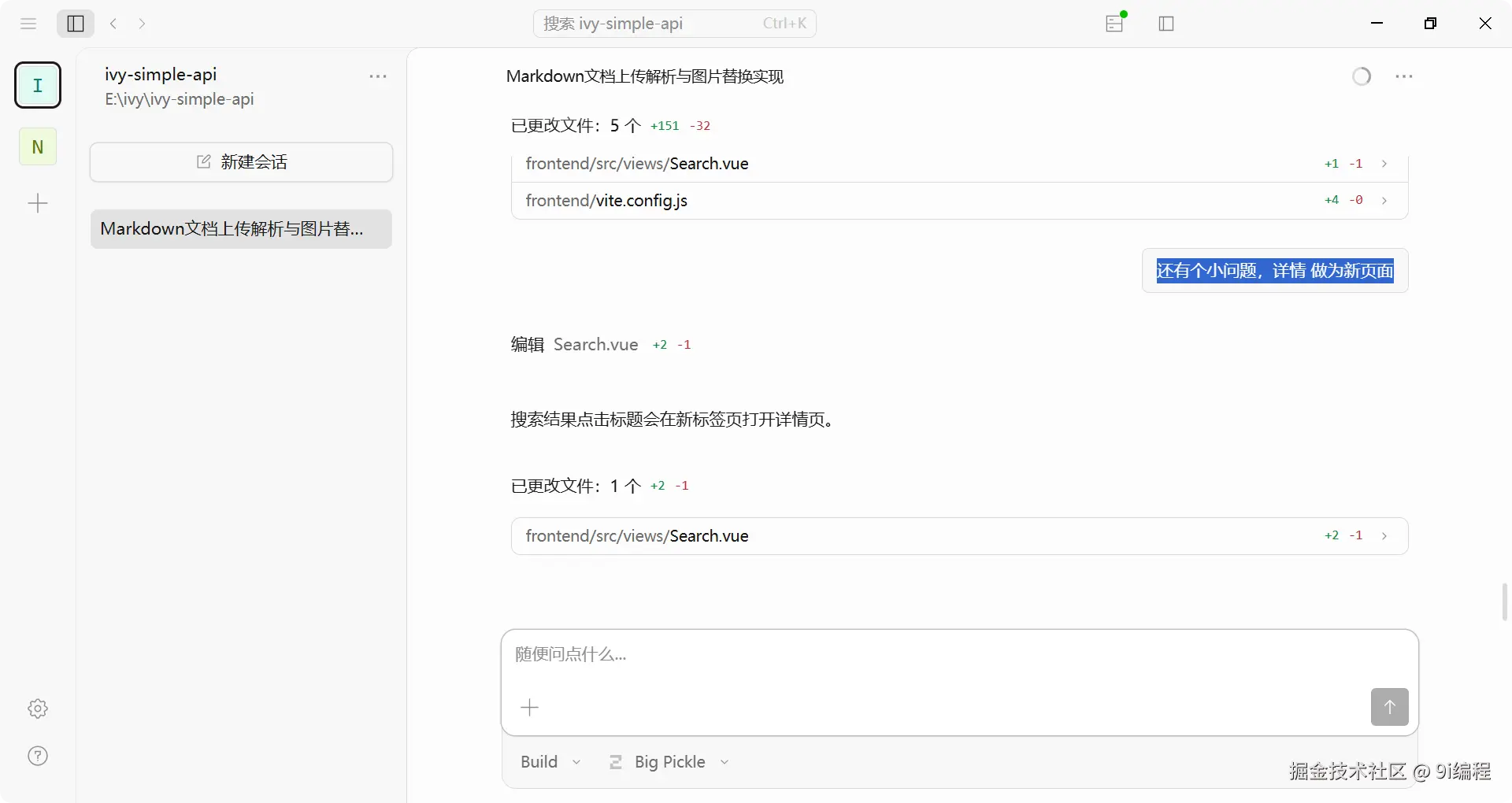Image resolution: width=1512 pixels, height=803 pixels.
Task: Expand frontend/vite.config.js file diff
Action: tap(959, 201)
